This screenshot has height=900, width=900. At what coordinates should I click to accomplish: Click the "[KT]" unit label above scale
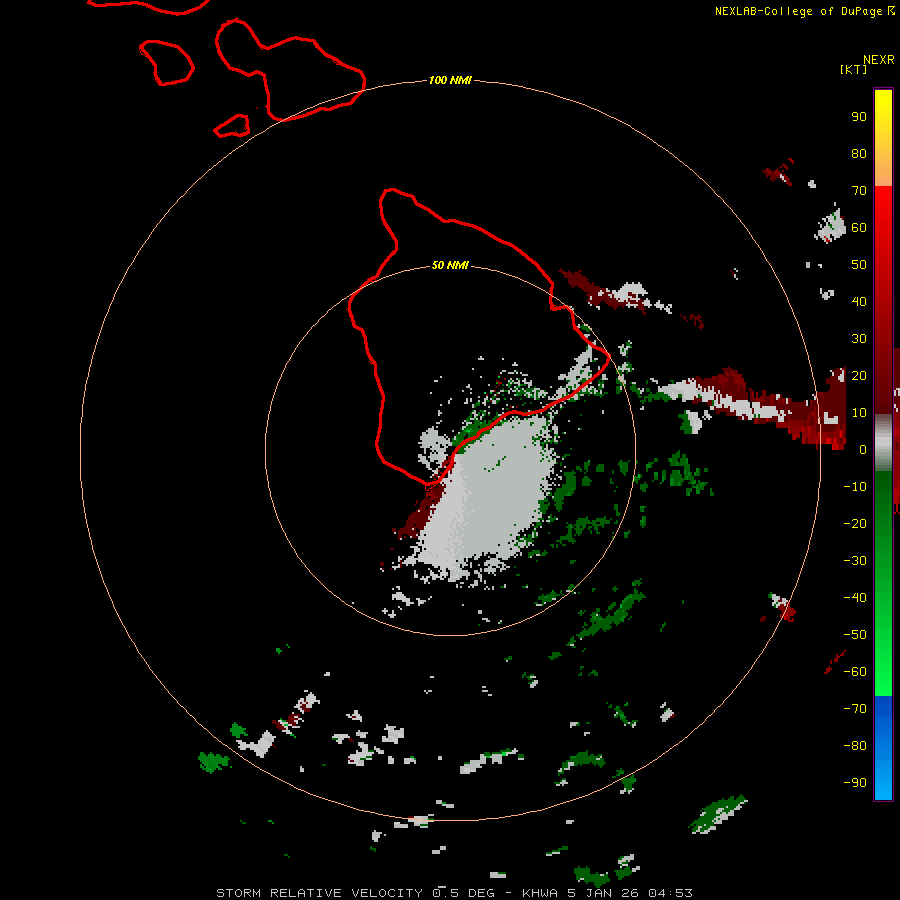click(854, 69)
